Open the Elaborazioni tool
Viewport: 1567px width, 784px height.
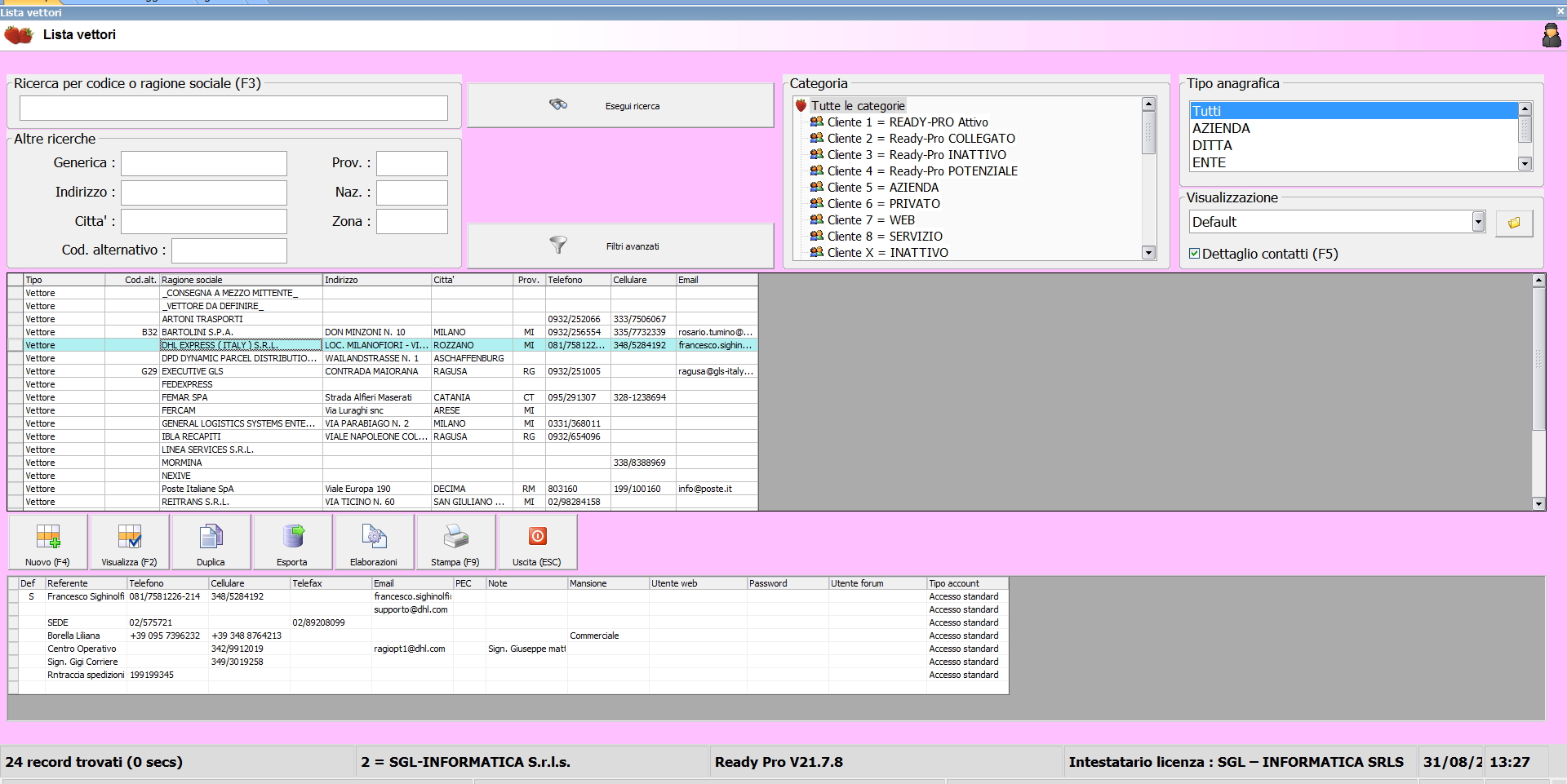click(375, 542)
